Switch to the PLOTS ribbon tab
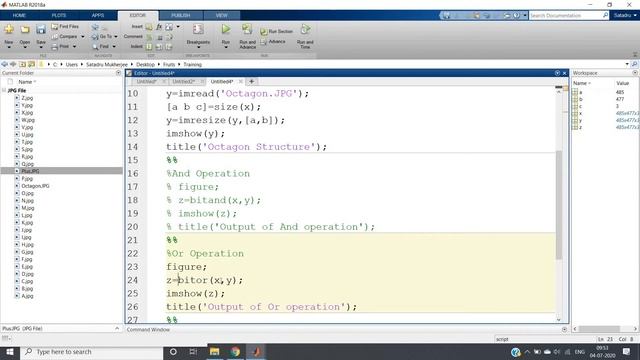 click(59, 15)
